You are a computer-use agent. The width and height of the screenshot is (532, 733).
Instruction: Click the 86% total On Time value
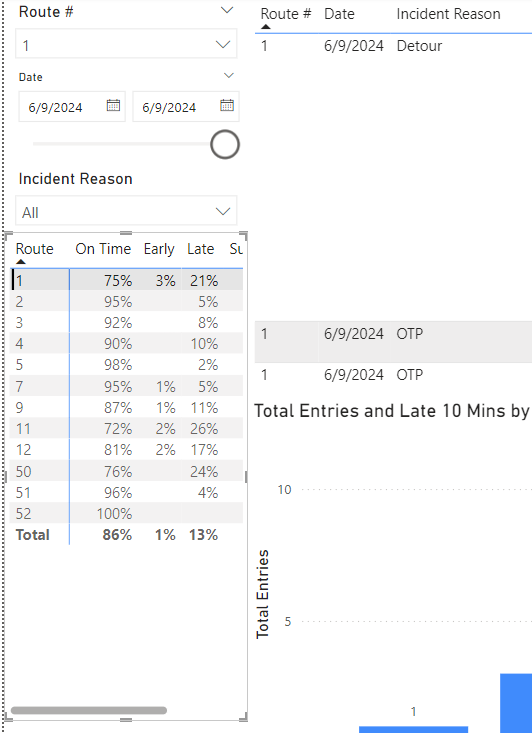click(x=117, y=535)
